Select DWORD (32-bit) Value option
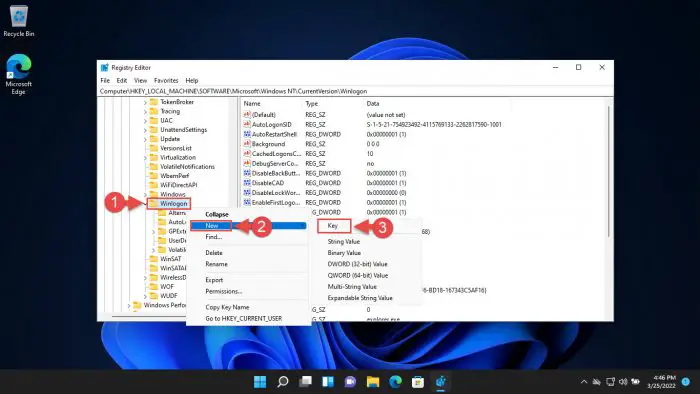The image size is (700, 394). point(358,264)
